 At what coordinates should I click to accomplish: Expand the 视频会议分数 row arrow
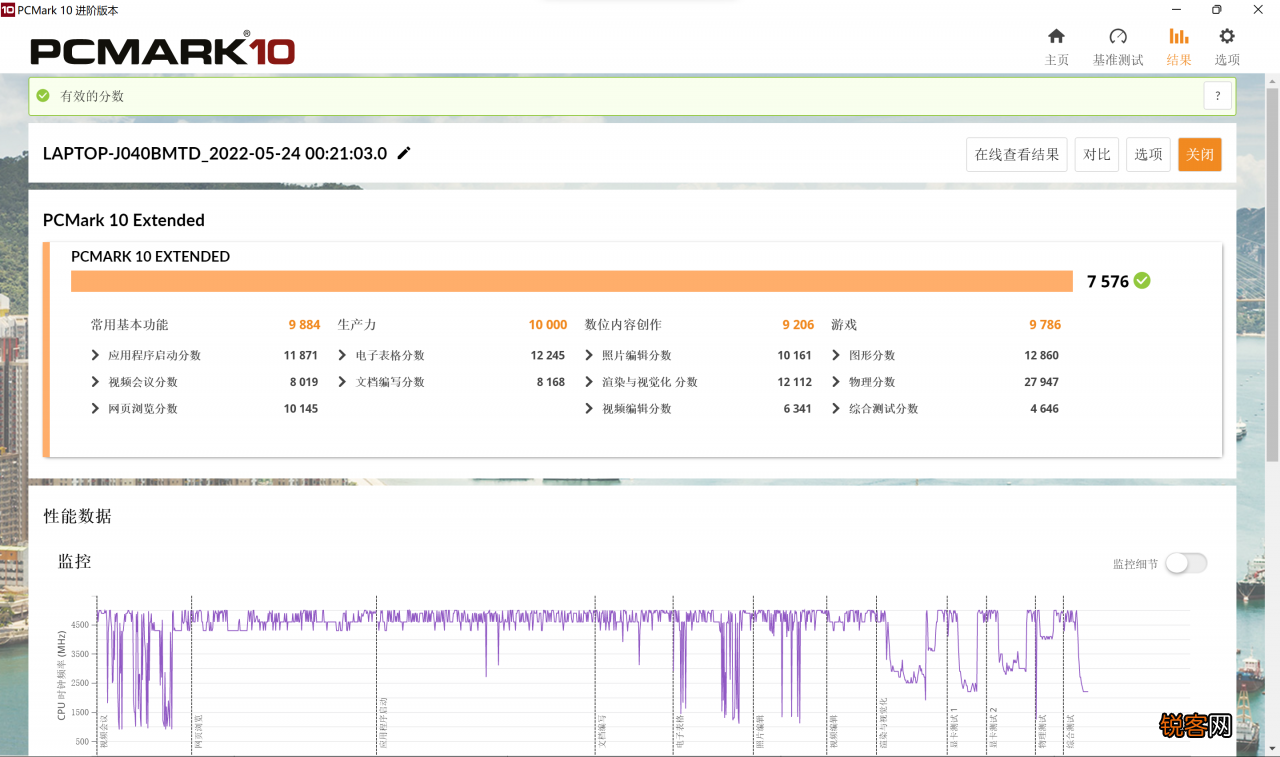95,382
